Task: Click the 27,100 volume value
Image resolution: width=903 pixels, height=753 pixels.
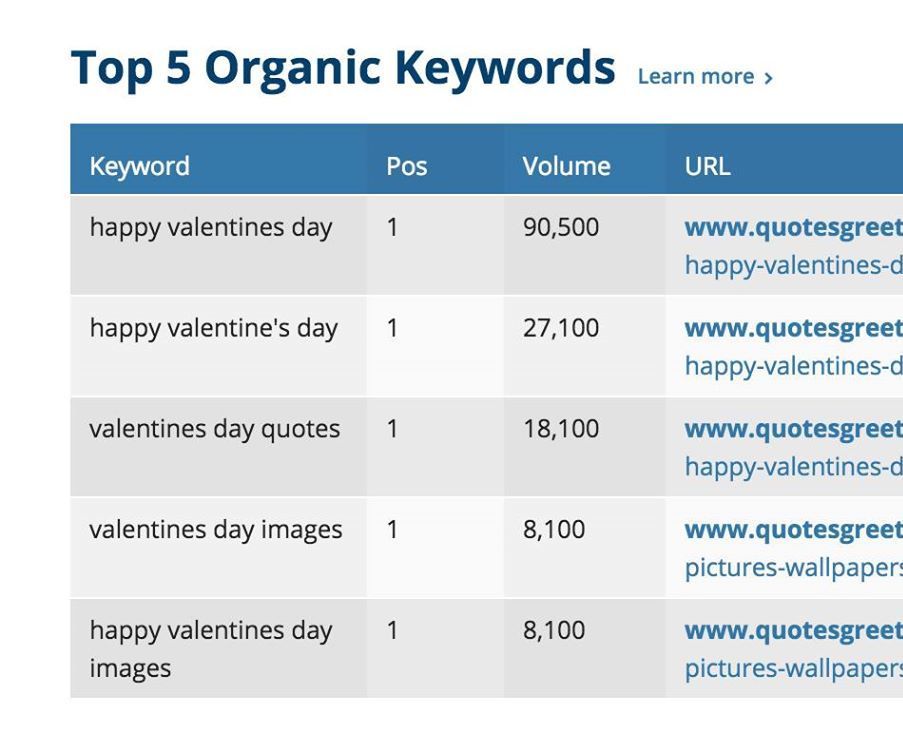Action: tap(560, 329)
